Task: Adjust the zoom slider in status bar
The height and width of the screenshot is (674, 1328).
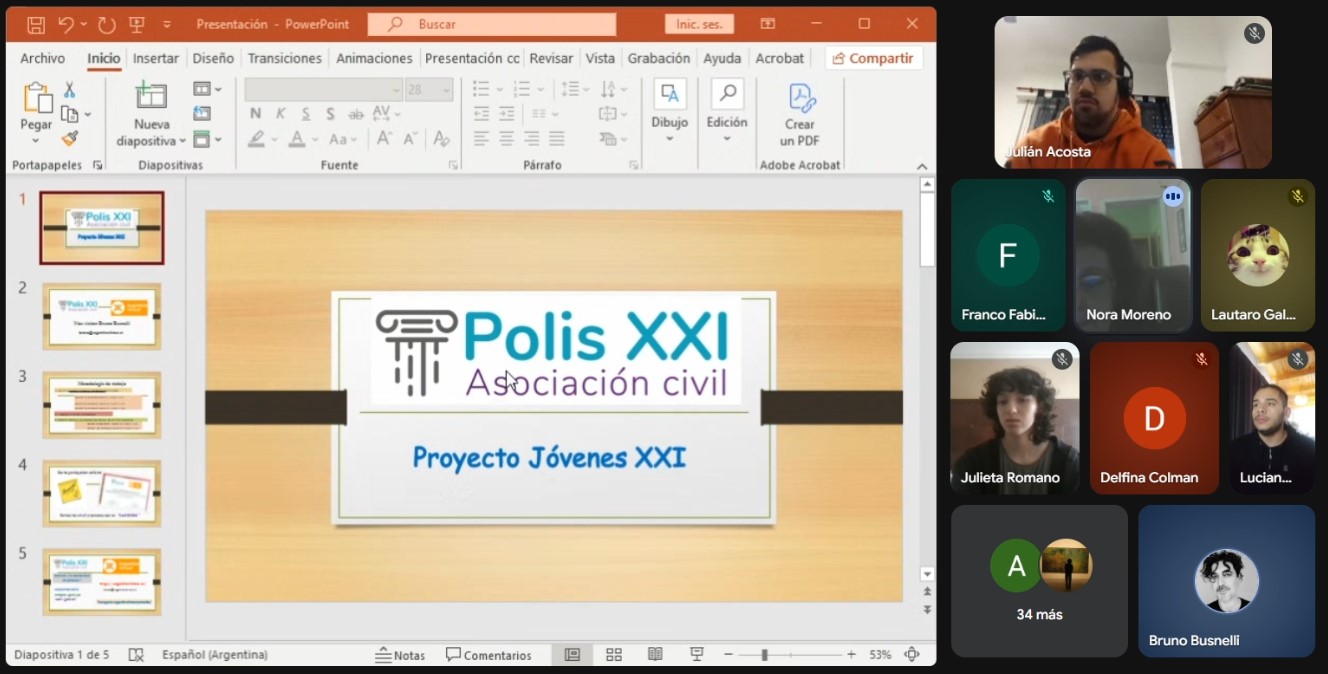Action: (x=764, y=655)
